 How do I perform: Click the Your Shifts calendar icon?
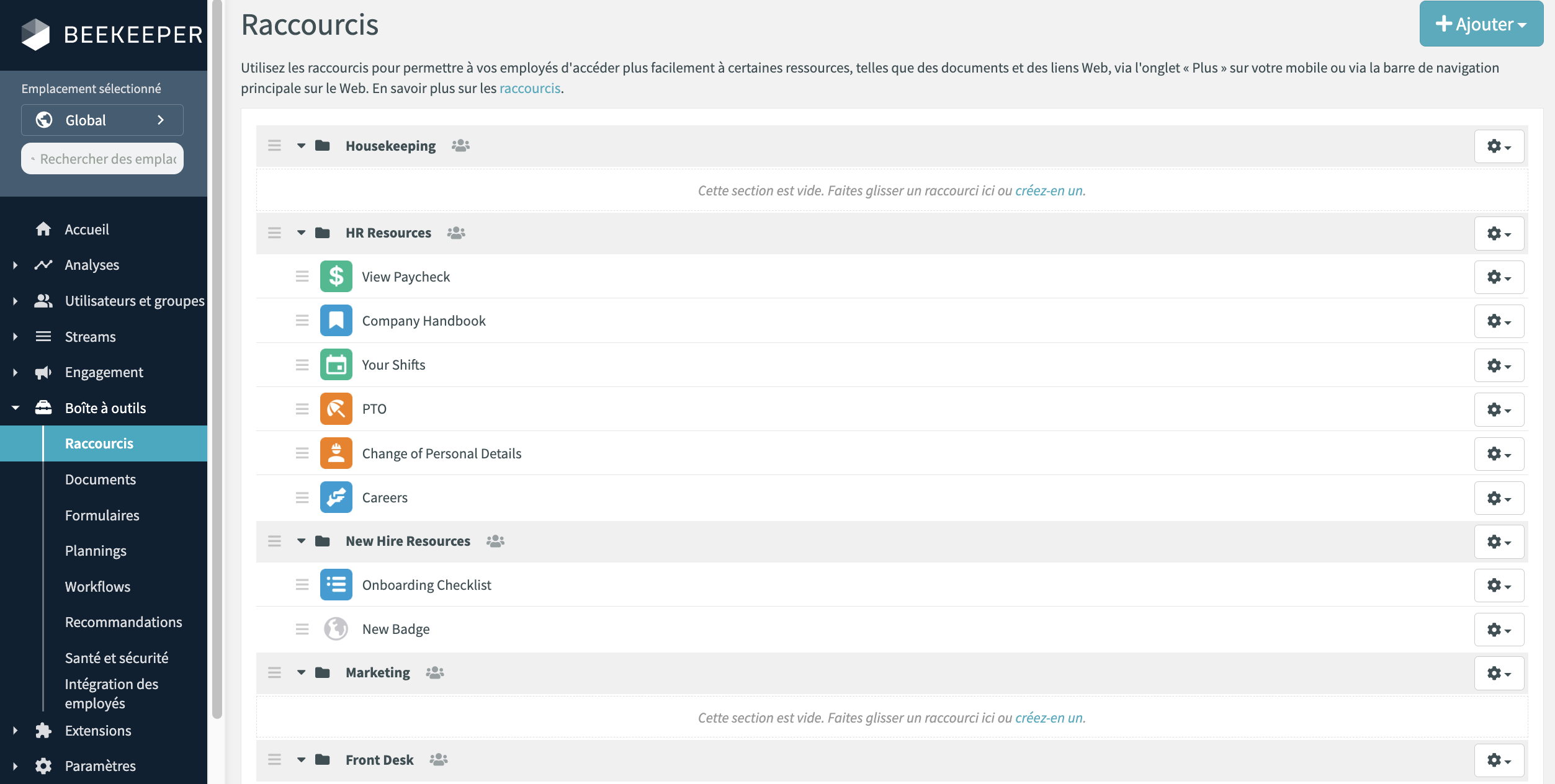point(336,365)
